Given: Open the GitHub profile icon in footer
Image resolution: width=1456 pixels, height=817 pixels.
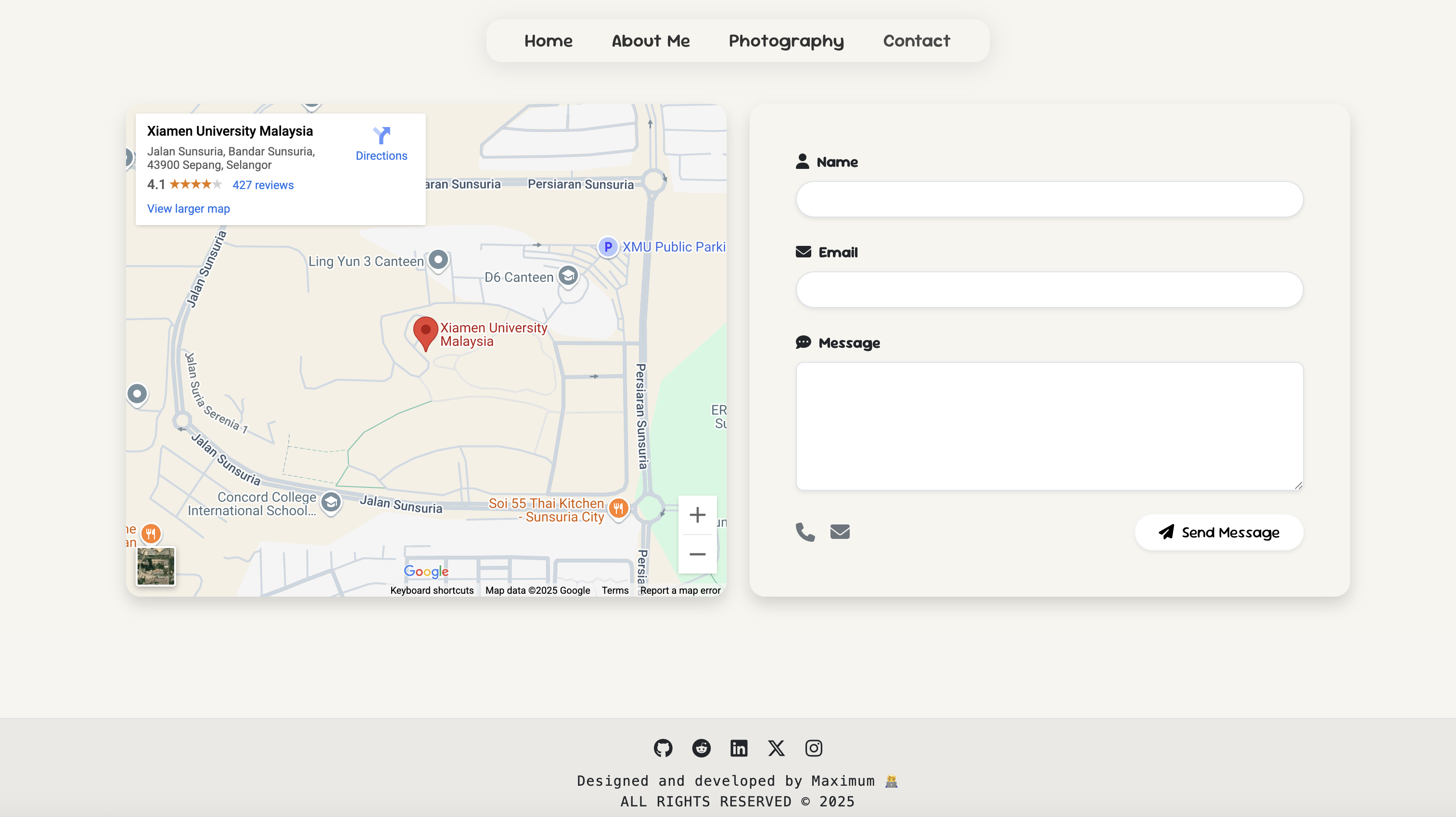Looking at the screenshot, I should 663,748.
